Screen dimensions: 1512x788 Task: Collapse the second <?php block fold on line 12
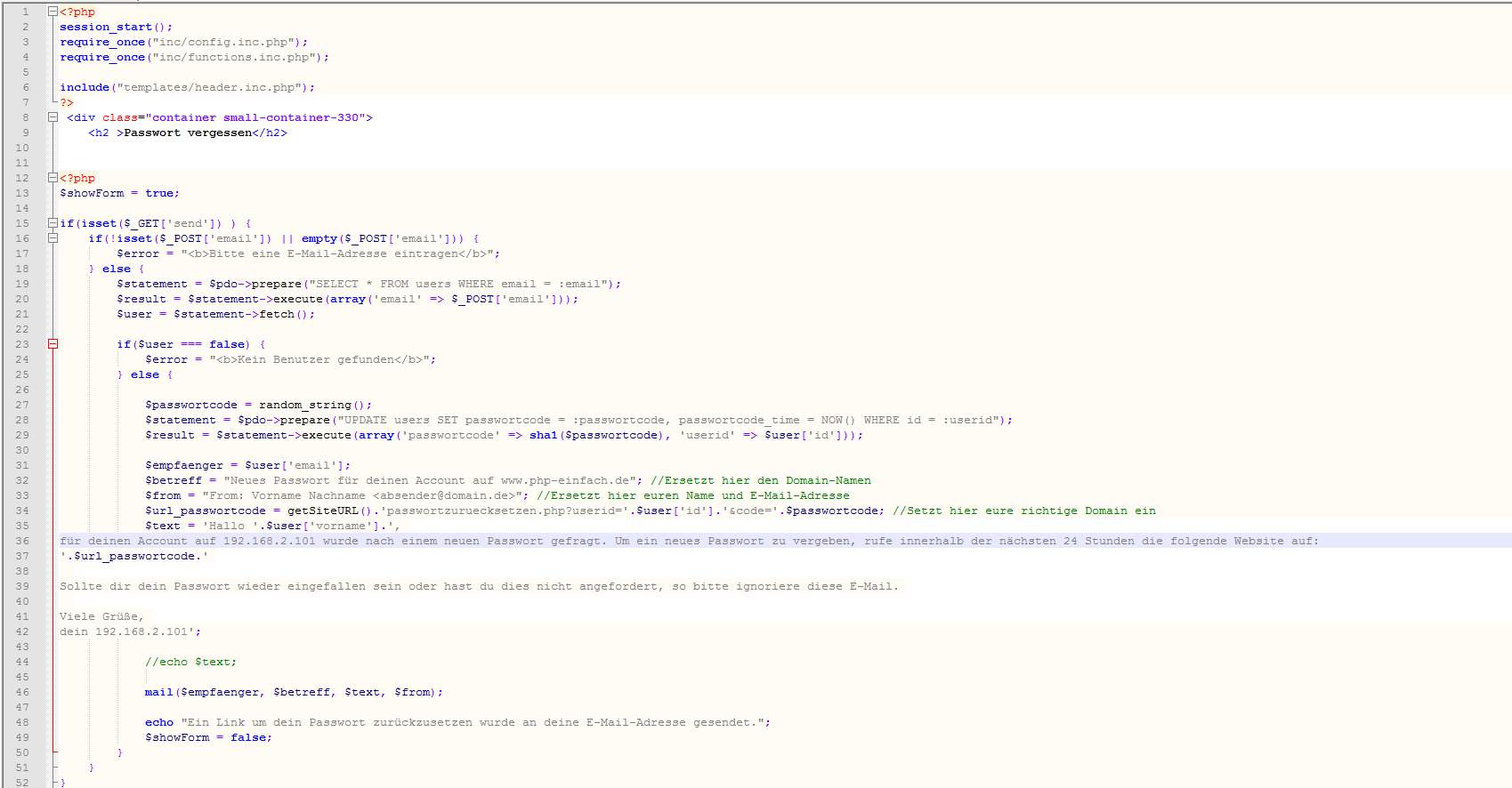pyautogui.click(x=53, y=178)
